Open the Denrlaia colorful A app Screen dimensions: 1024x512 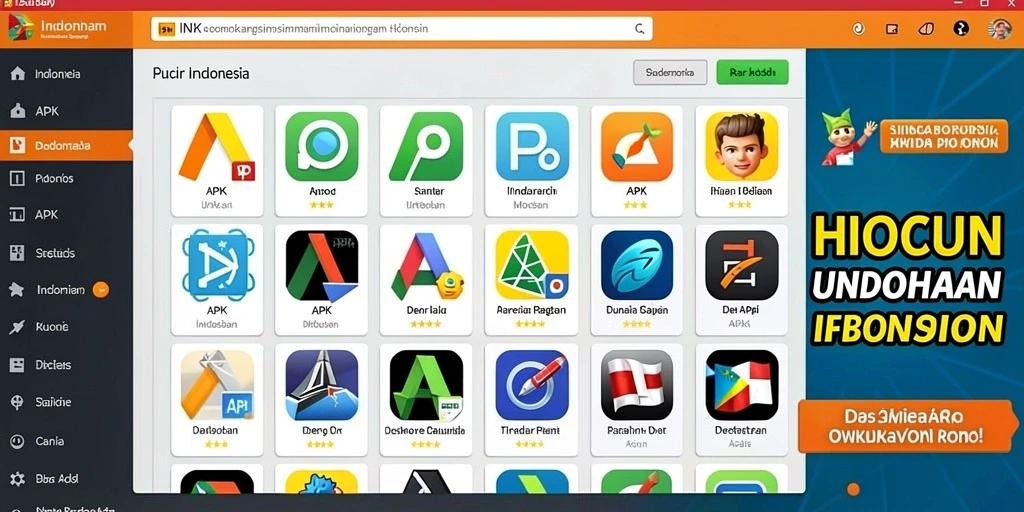[x=426, y=280]
